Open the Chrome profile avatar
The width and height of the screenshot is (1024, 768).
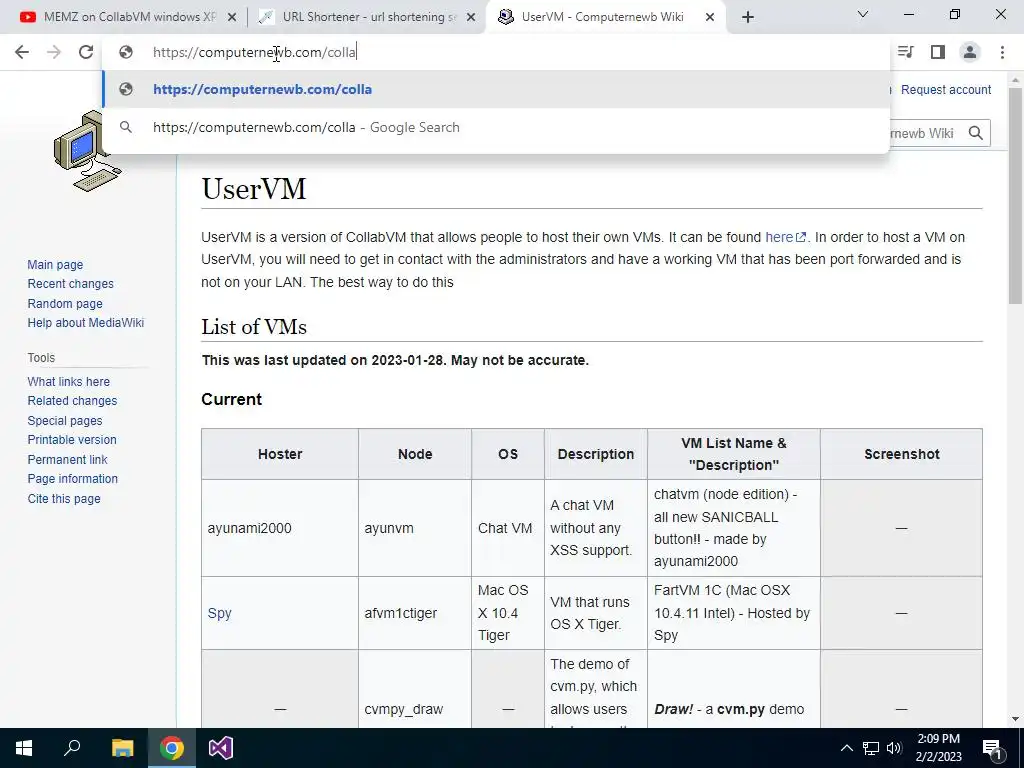click(970, 52)
